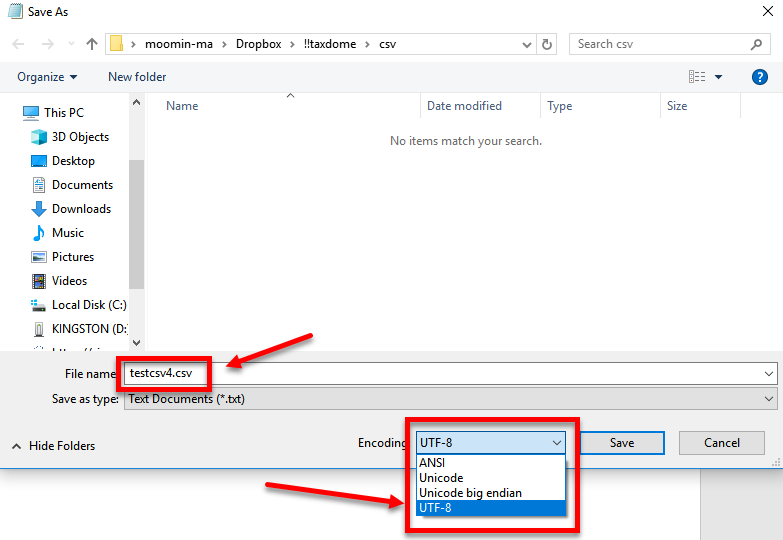Click the Up one level arrow icon
The height and width of the screenshot is (540, 783).
(x=92, y=44)
